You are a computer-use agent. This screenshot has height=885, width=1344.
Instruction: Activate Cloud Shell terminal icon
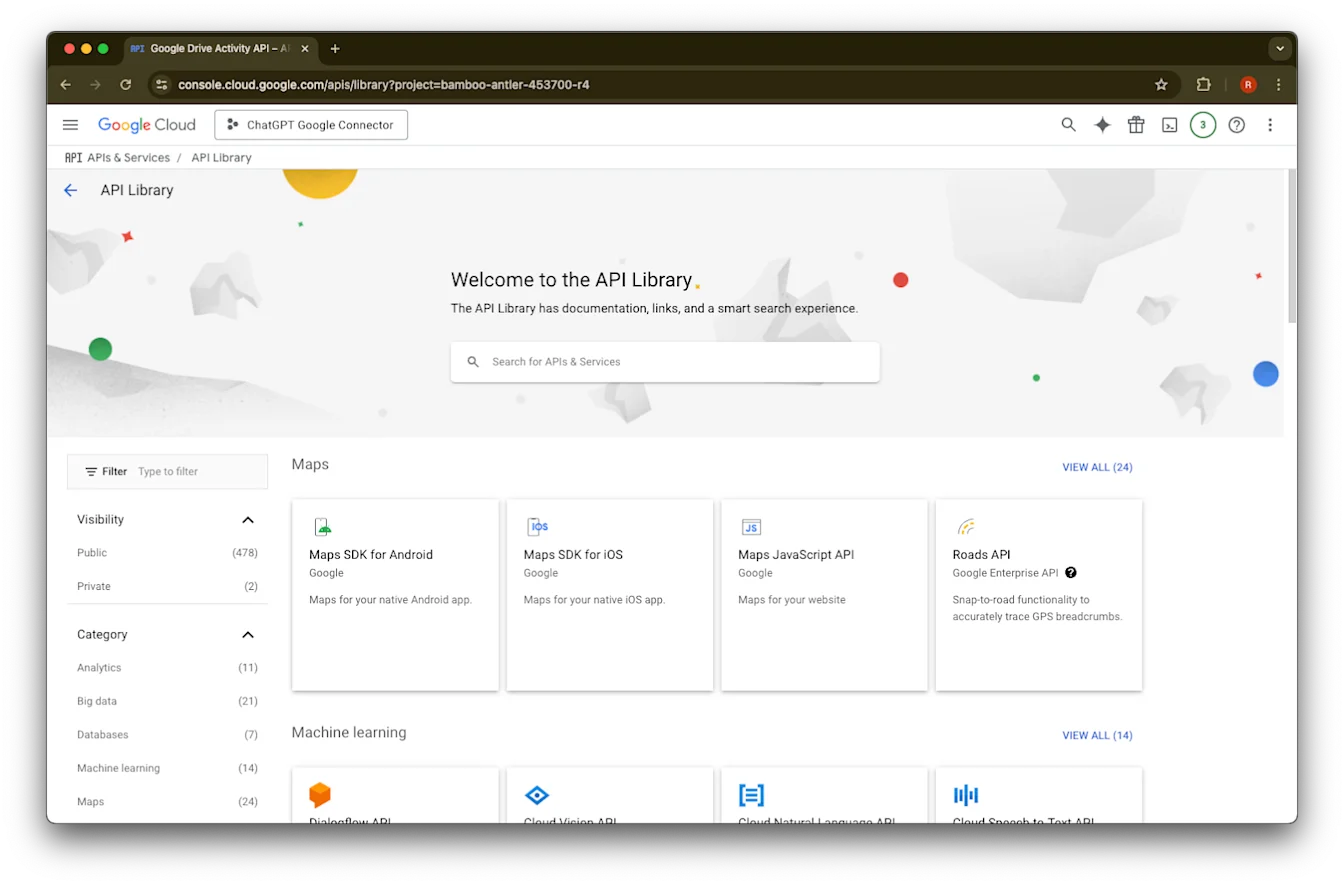[x=1169, y=125]
